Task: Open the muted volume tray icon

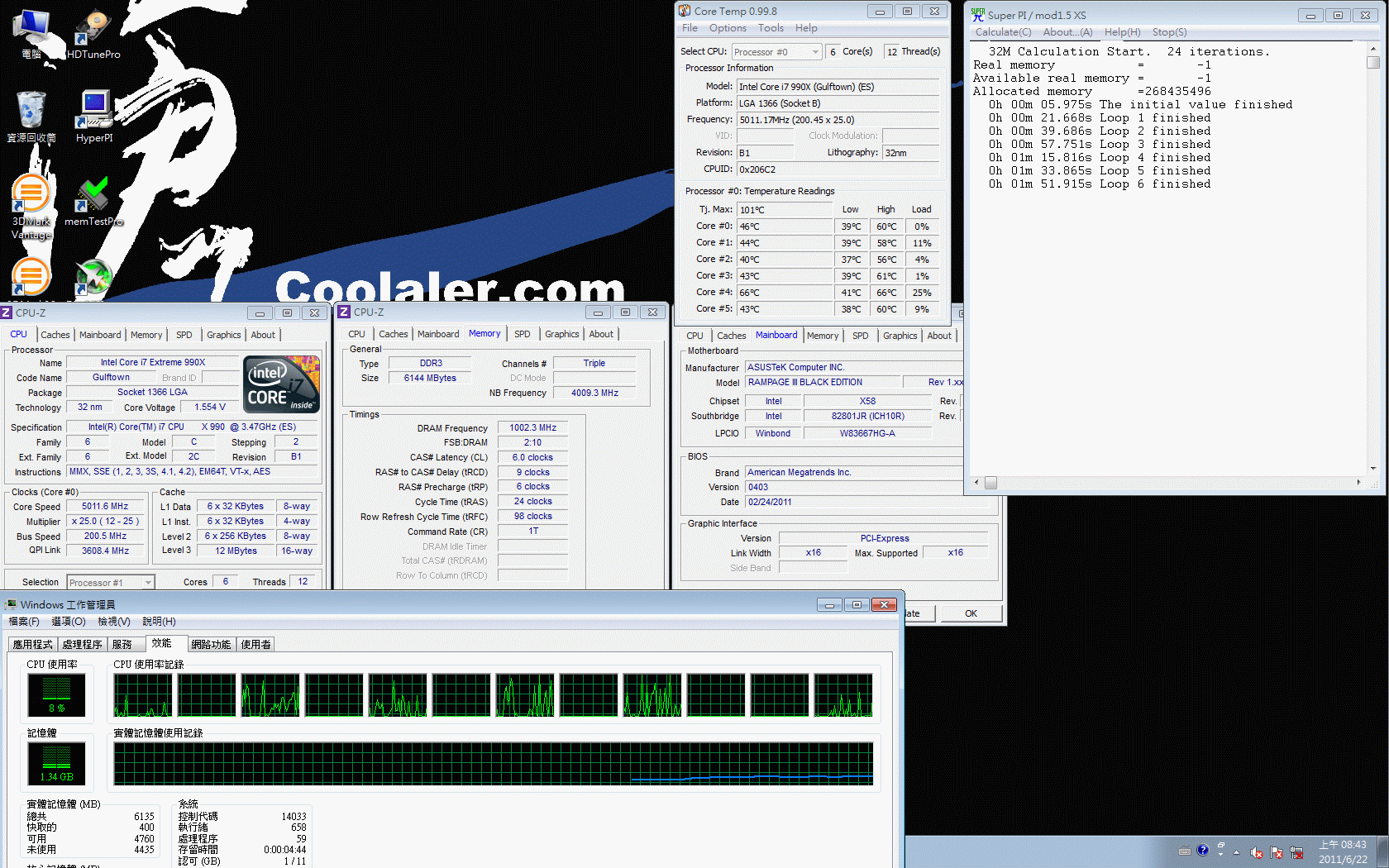Action: click(x=1257, y=852)
